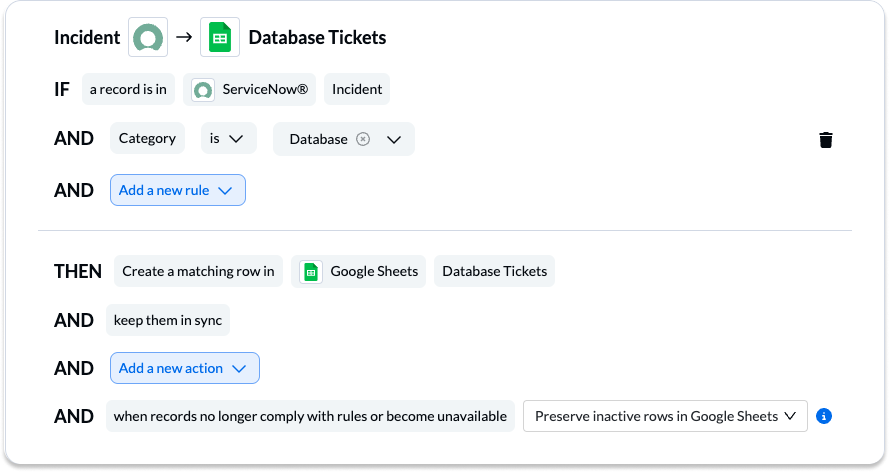Click the Database Tickets sheet chip
The width and height of the screenshot is (889, 472).
click(494, 271)
